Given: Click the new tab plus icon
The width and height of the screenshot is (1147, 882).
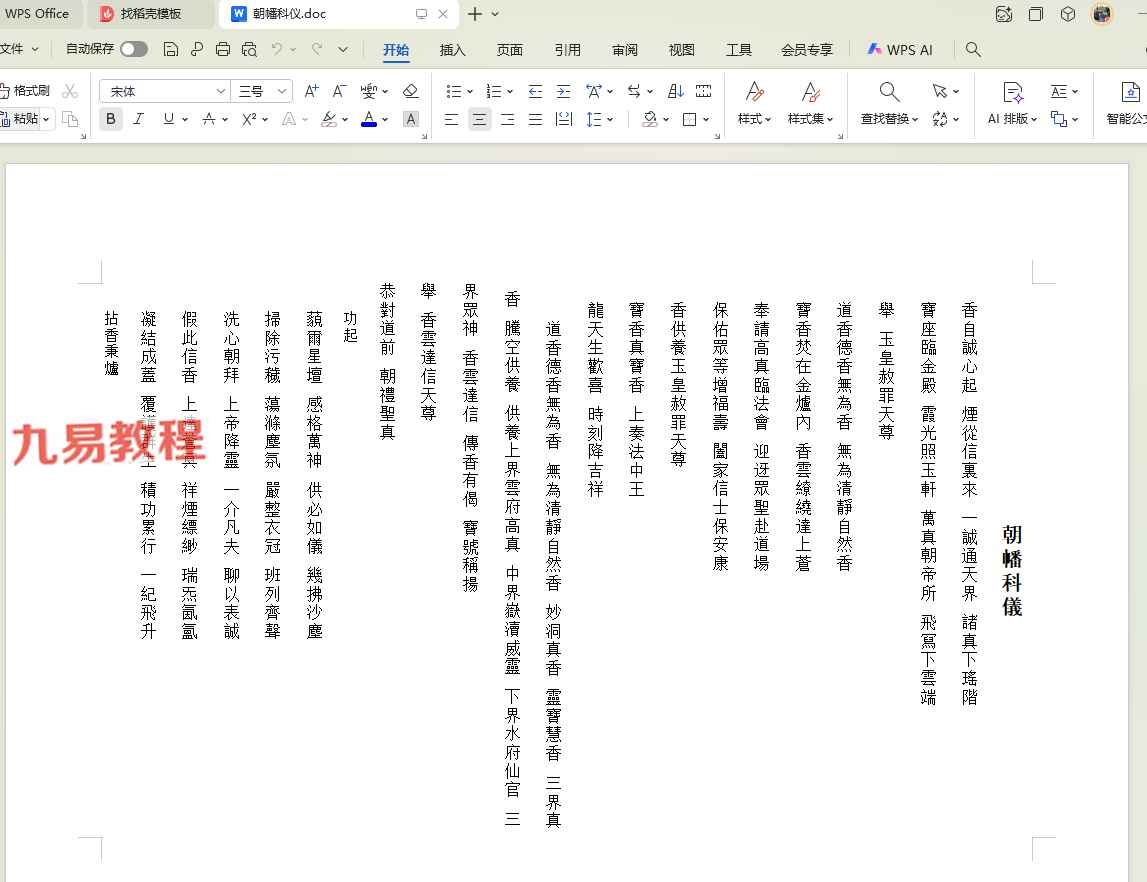Looking at the screenshot, I should (475, 14).
